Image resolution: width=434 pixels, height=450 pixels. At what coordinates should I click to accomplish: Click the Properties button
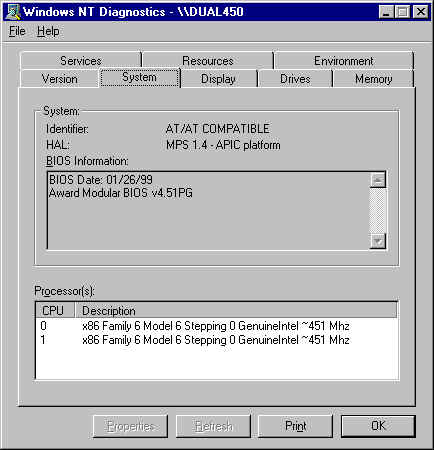(130, 426)
